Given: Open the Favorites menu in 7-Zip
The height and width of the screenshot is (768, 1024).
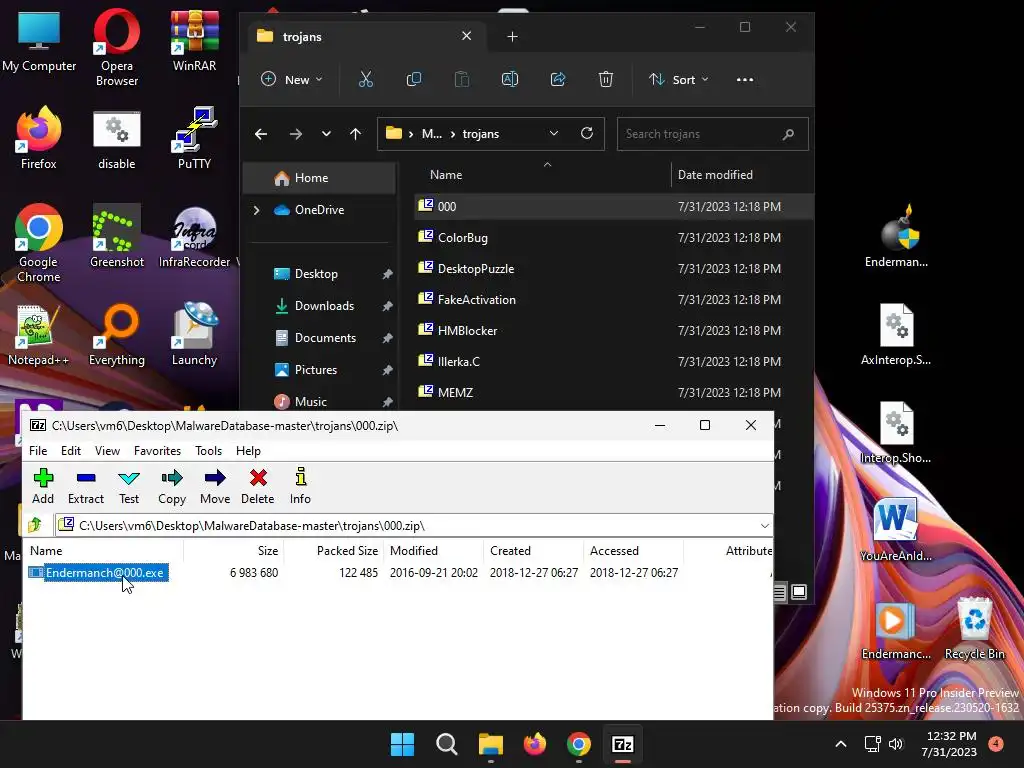Looking at the screenshot, I should pyautogui.click(x=157, y=451).
